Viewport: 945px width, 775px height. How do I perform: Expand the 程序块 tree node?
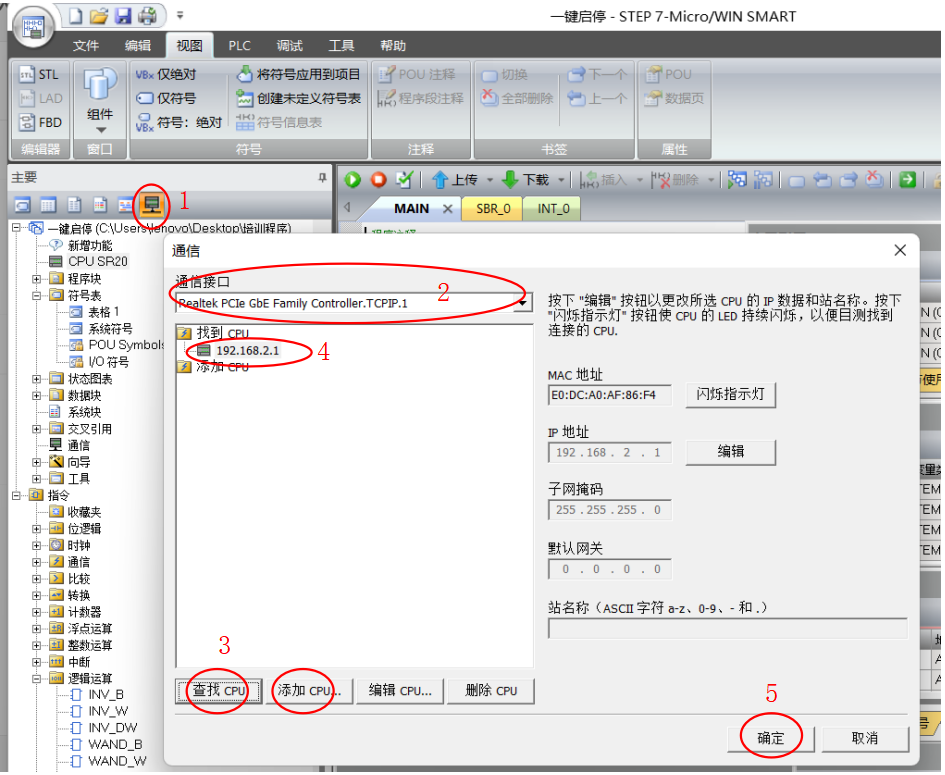[37, 279]
